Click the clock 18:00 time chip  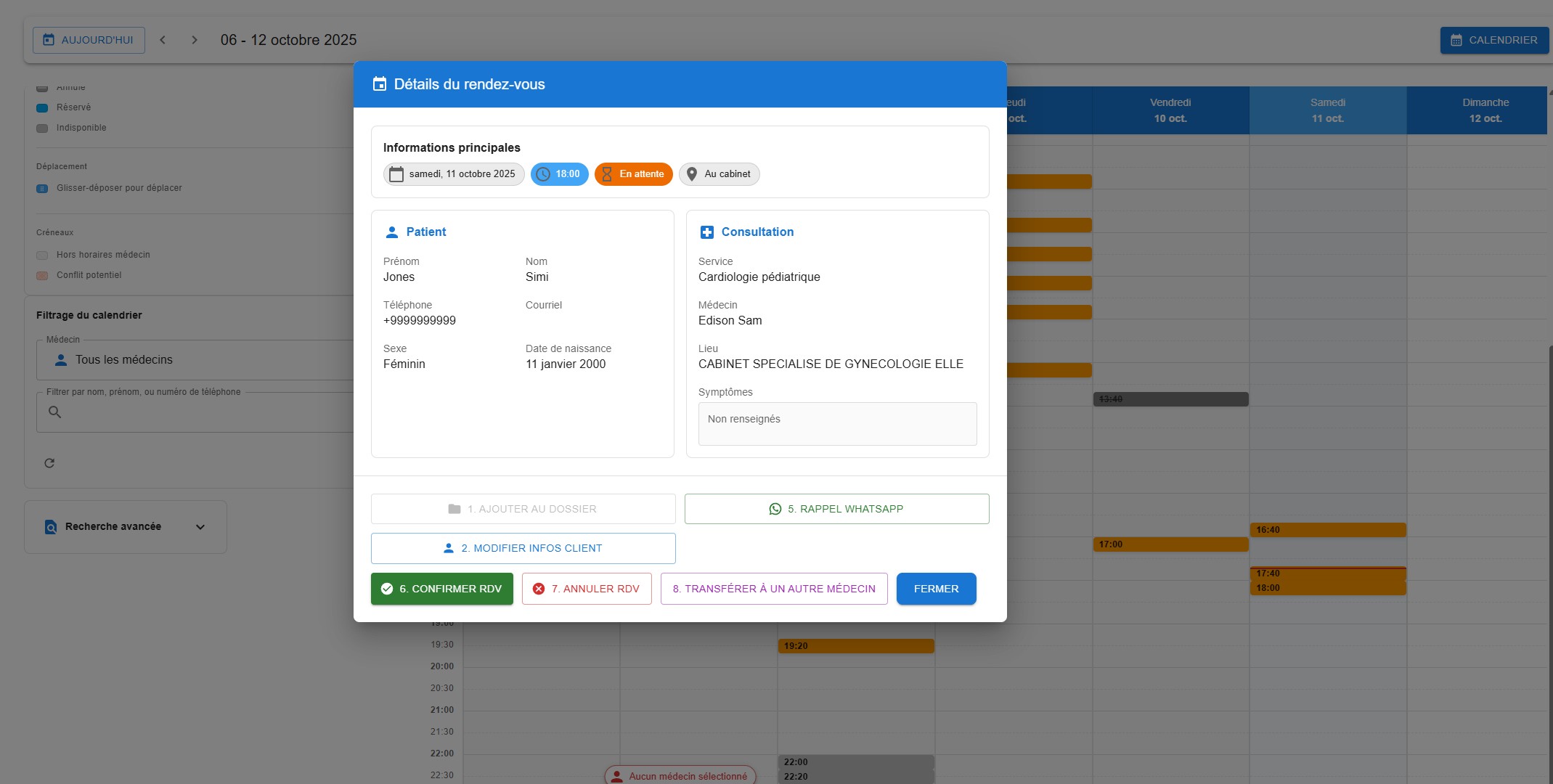(559, 174)
